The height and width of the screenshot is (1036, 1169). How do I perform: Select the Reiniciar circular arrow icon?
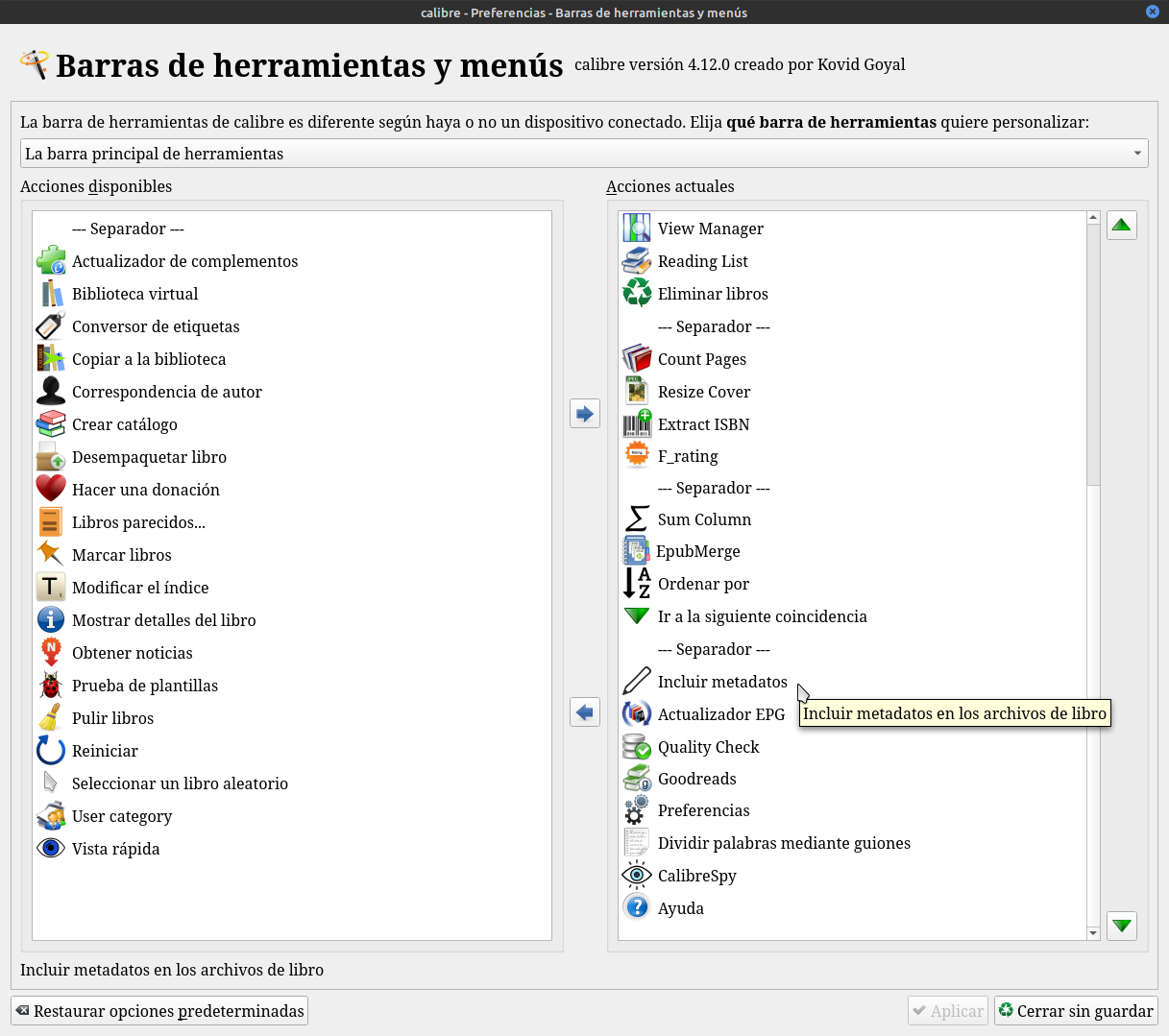[x=51, y=751]
